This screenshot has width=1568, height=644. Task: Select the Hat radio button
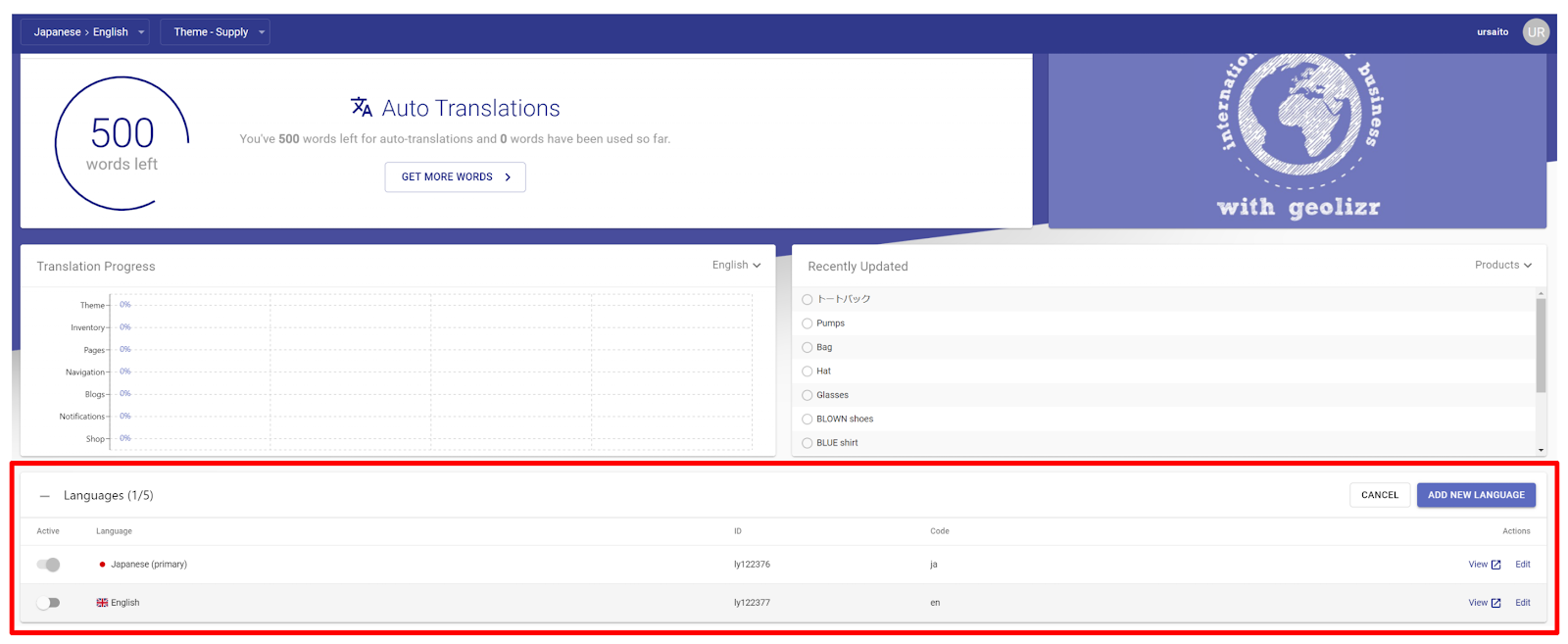[808, 372]
